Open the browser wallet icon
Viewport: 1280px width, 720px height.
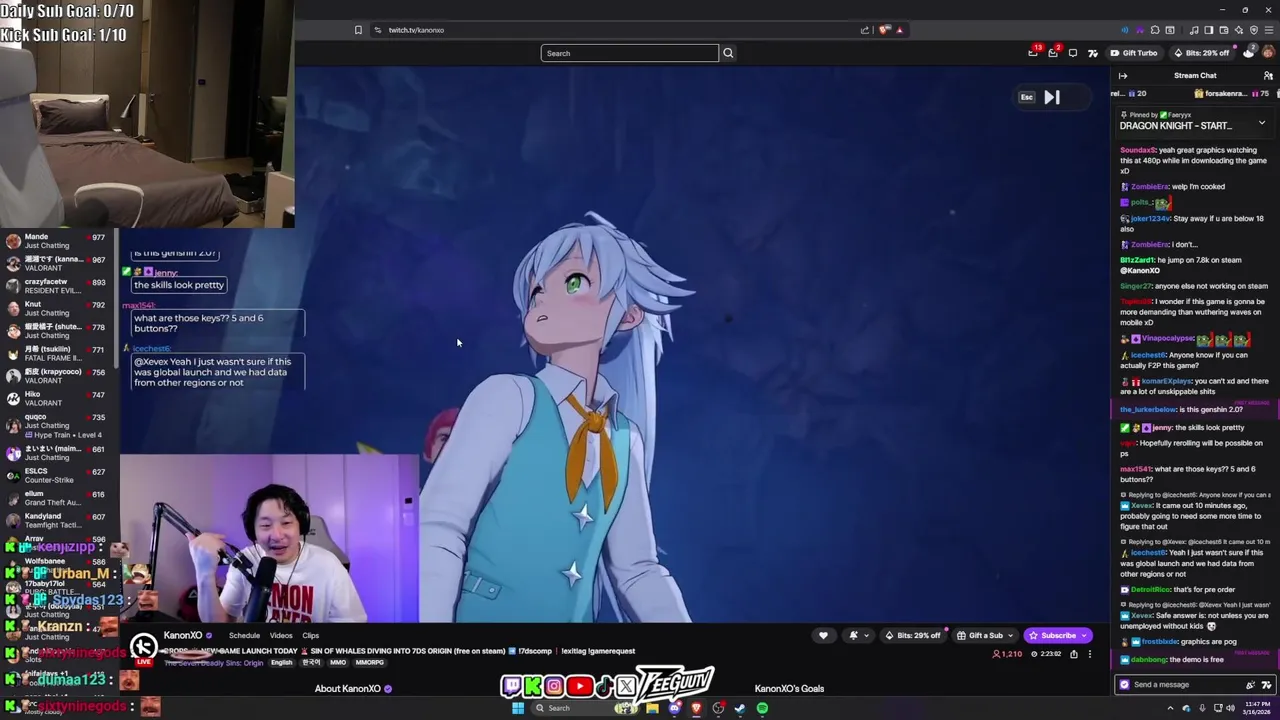(1223, 30)
